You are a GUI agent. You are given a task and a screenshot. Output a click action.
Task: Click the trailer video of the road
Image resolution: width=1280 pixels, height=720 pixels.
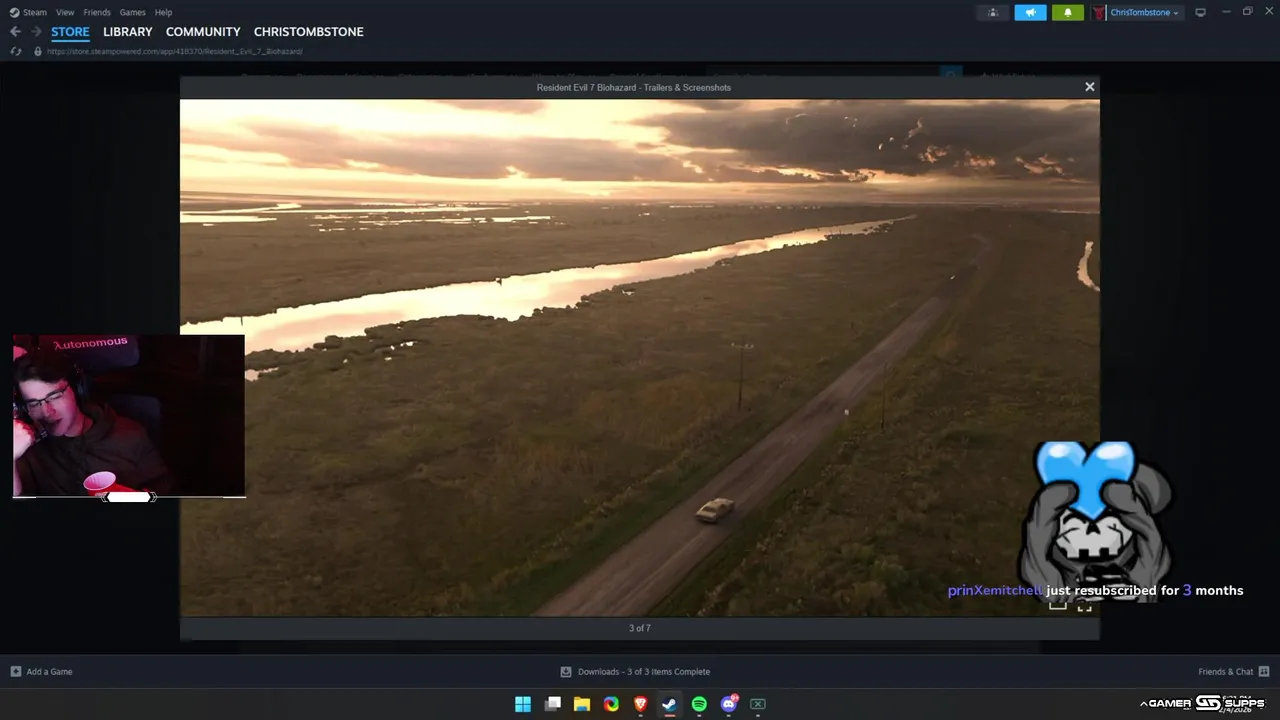pyautogui.click(x=640, y=357)
